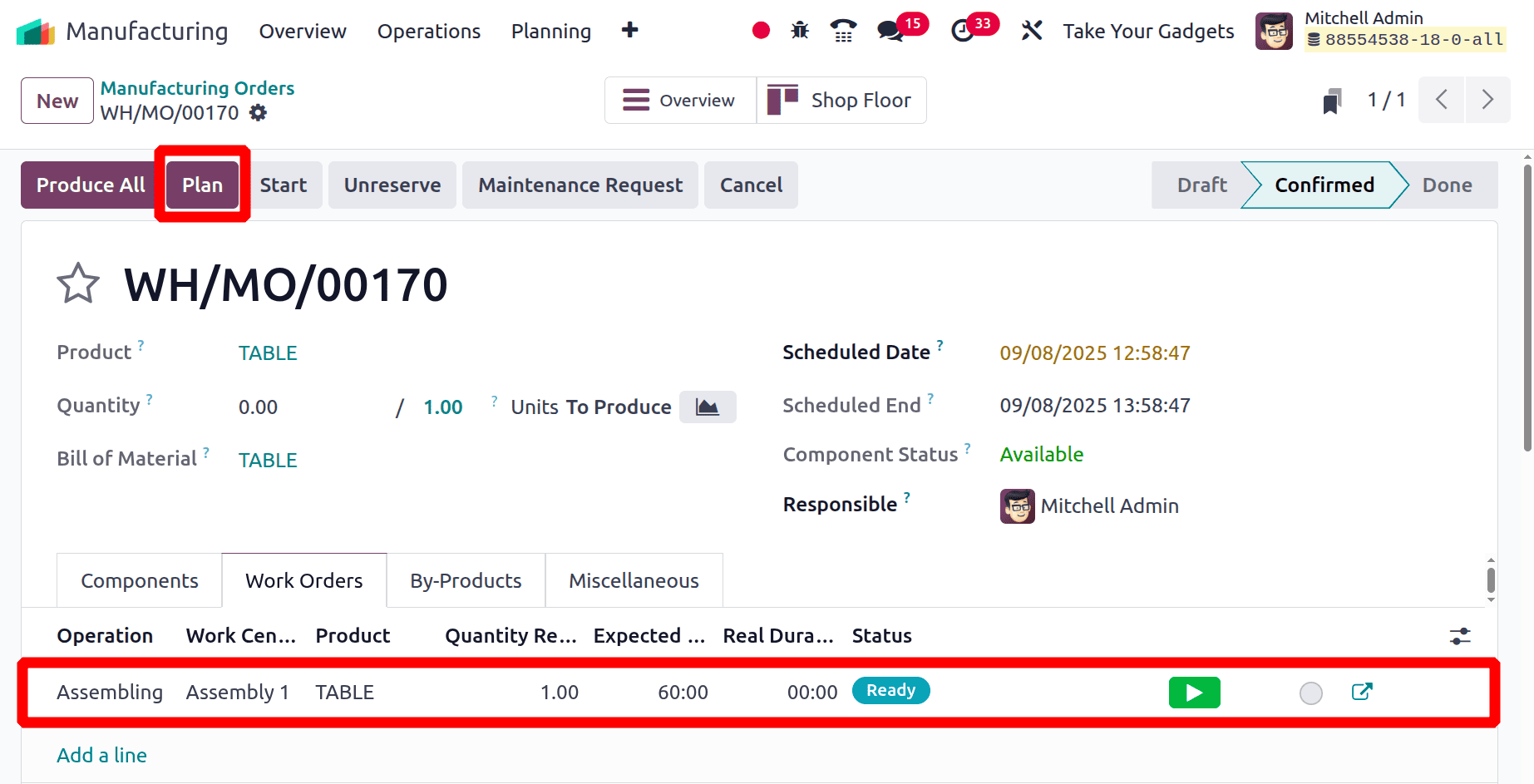Open the Responsible Mitchell Admin field

point(1089,505)
